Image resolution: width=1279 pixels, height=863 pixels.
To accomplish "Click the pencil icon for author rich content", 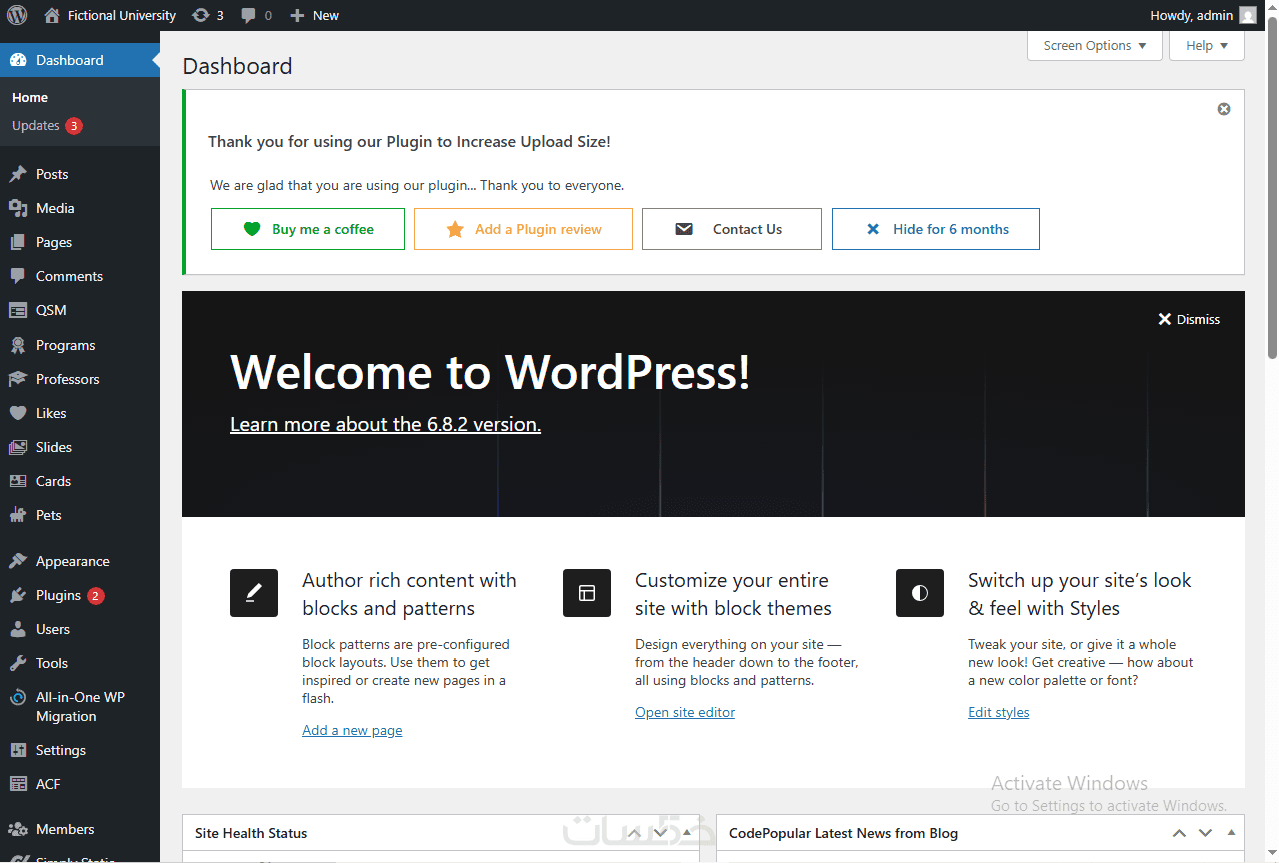I will (254, 593).
